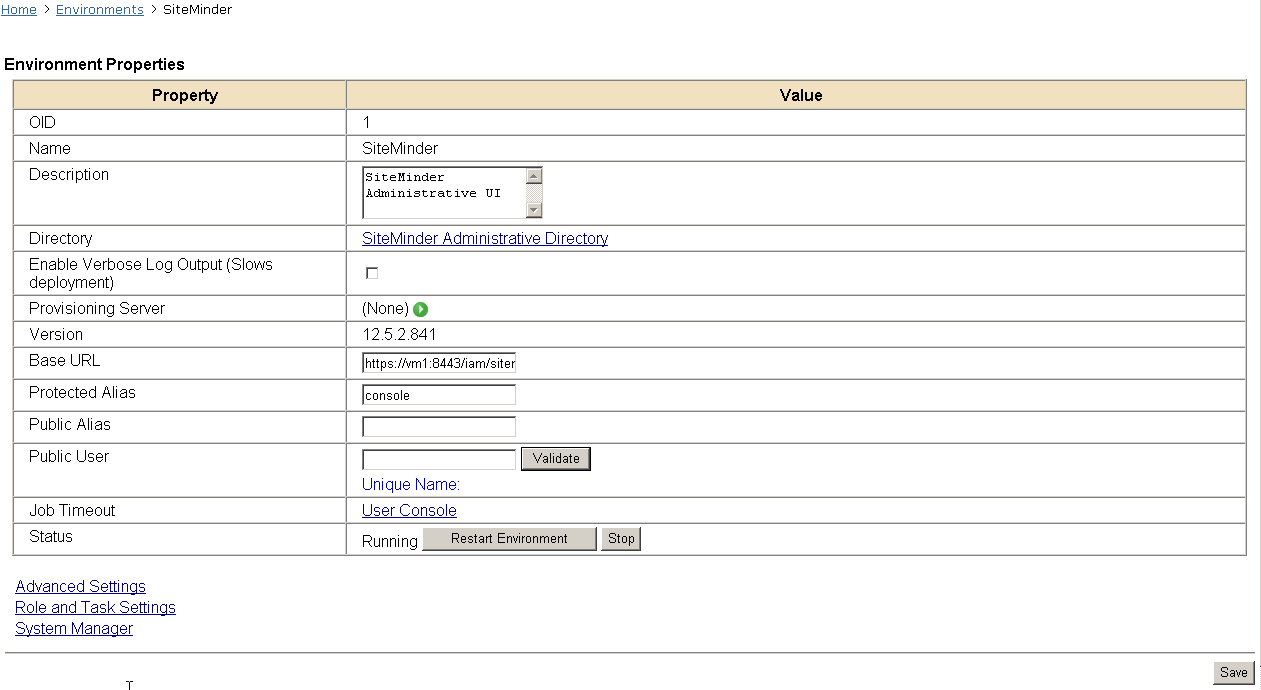
Task: Open the User Console link
Action: [x=409, y=510]
